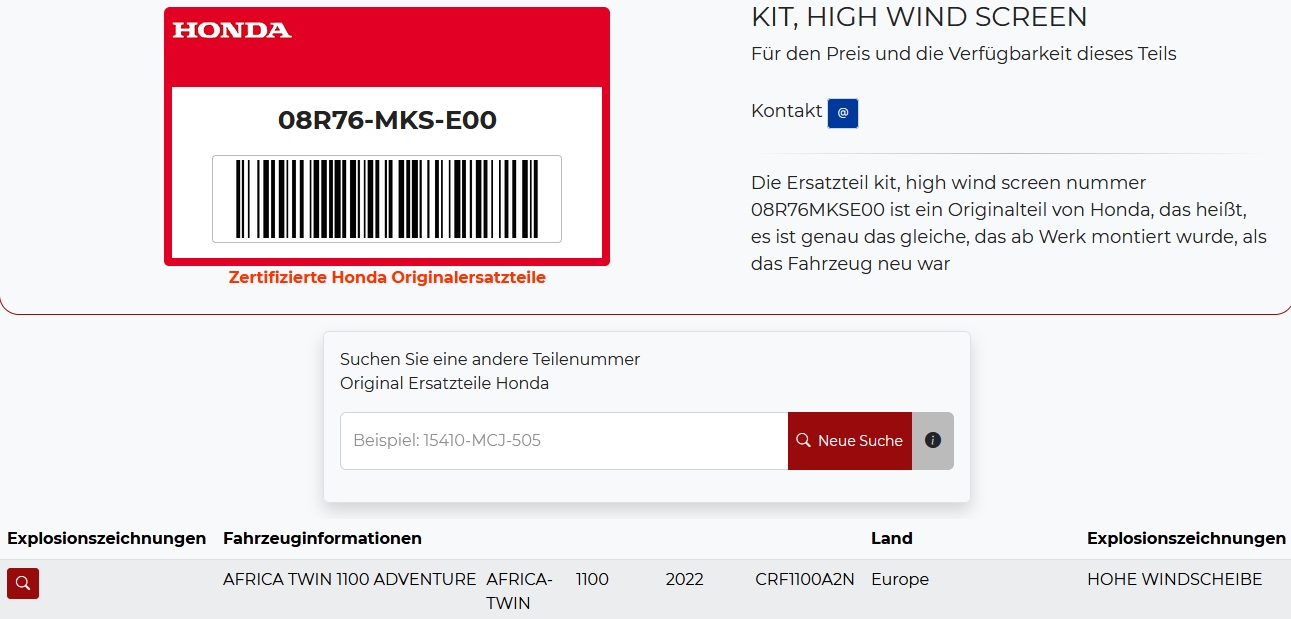Click Zertifizierte Honda Originalersatzteile caption
Screen dimensions: 1291x619
click(387, 278)
